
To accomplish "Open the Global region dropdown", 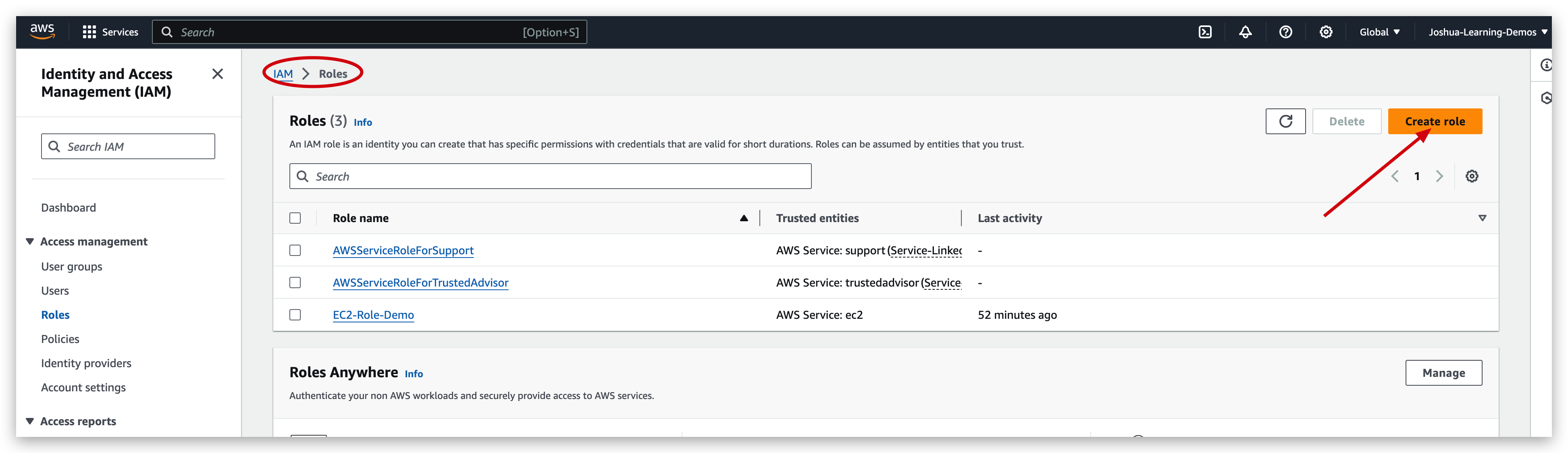I will click(1379, 32).
